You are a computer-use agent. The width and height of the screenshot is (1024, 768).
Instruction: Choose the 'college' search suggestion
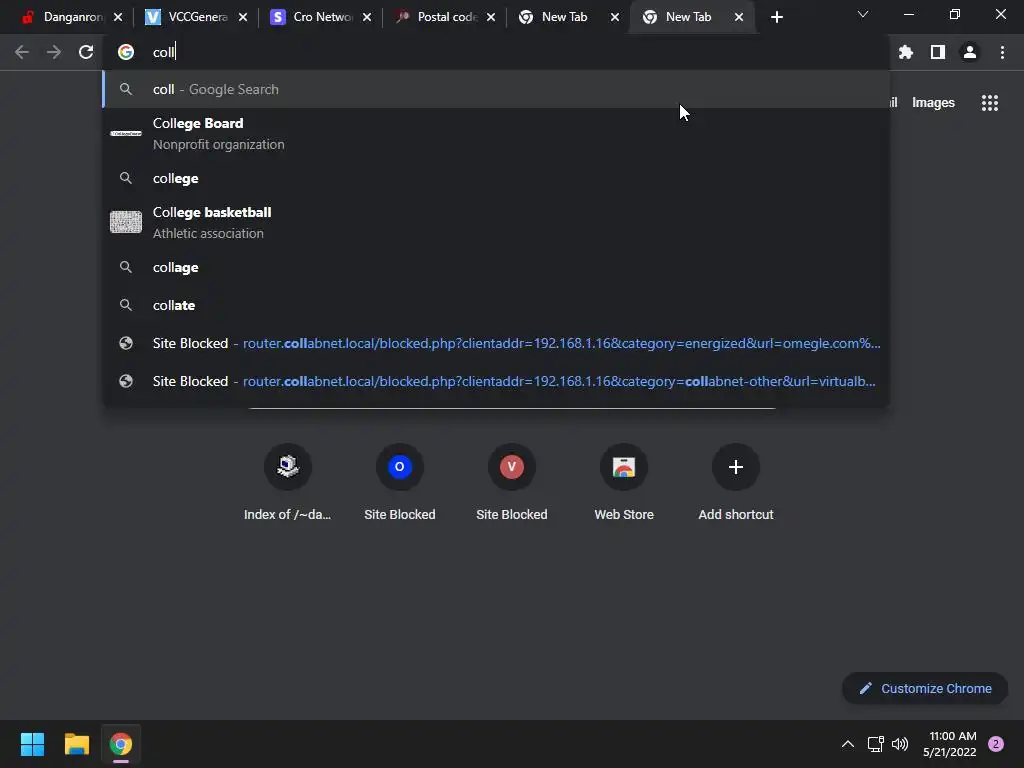point(496,178)
